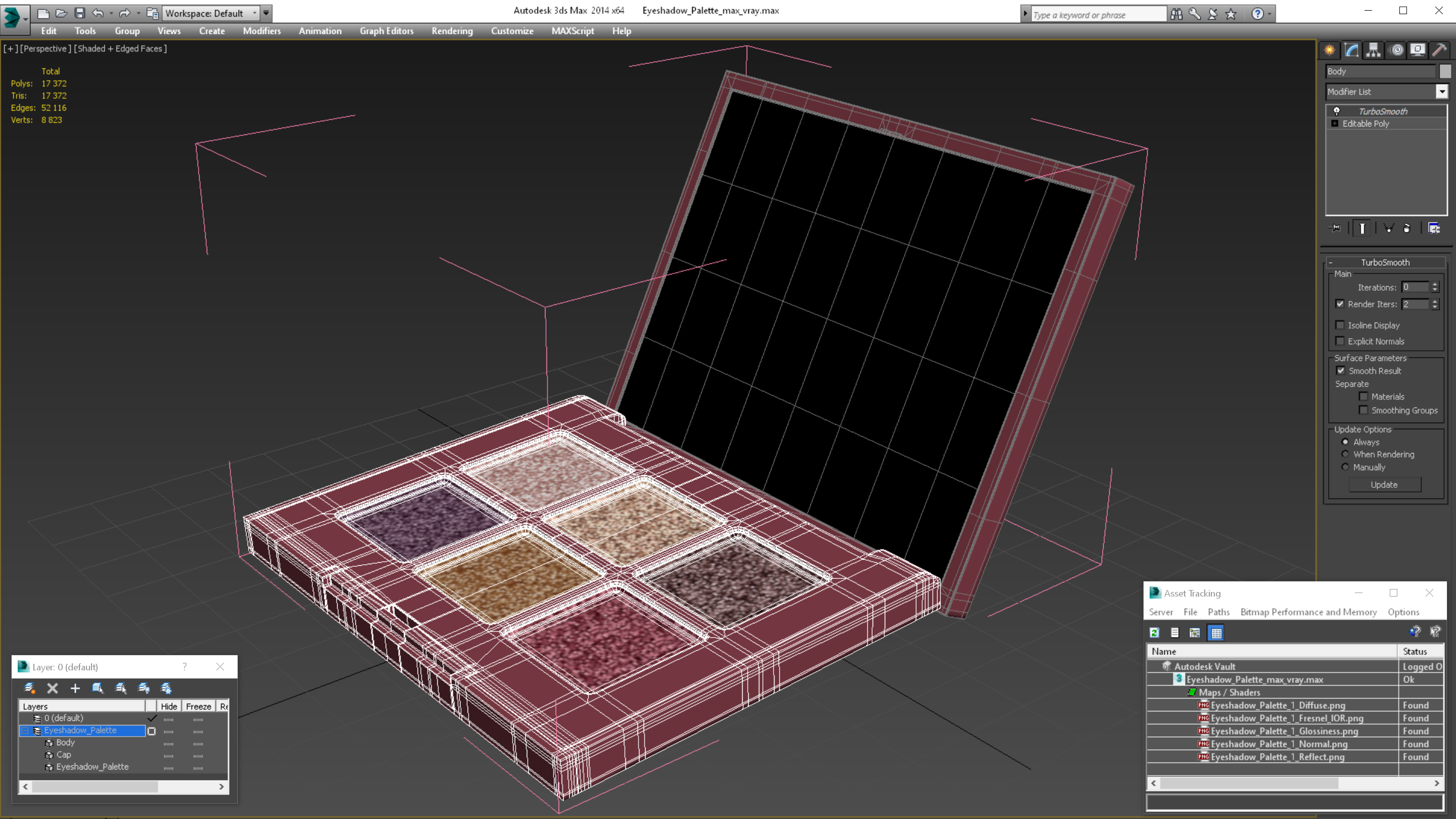Create new layer plus icon
Screen dimensions: 1456x819
pos(75,688)
